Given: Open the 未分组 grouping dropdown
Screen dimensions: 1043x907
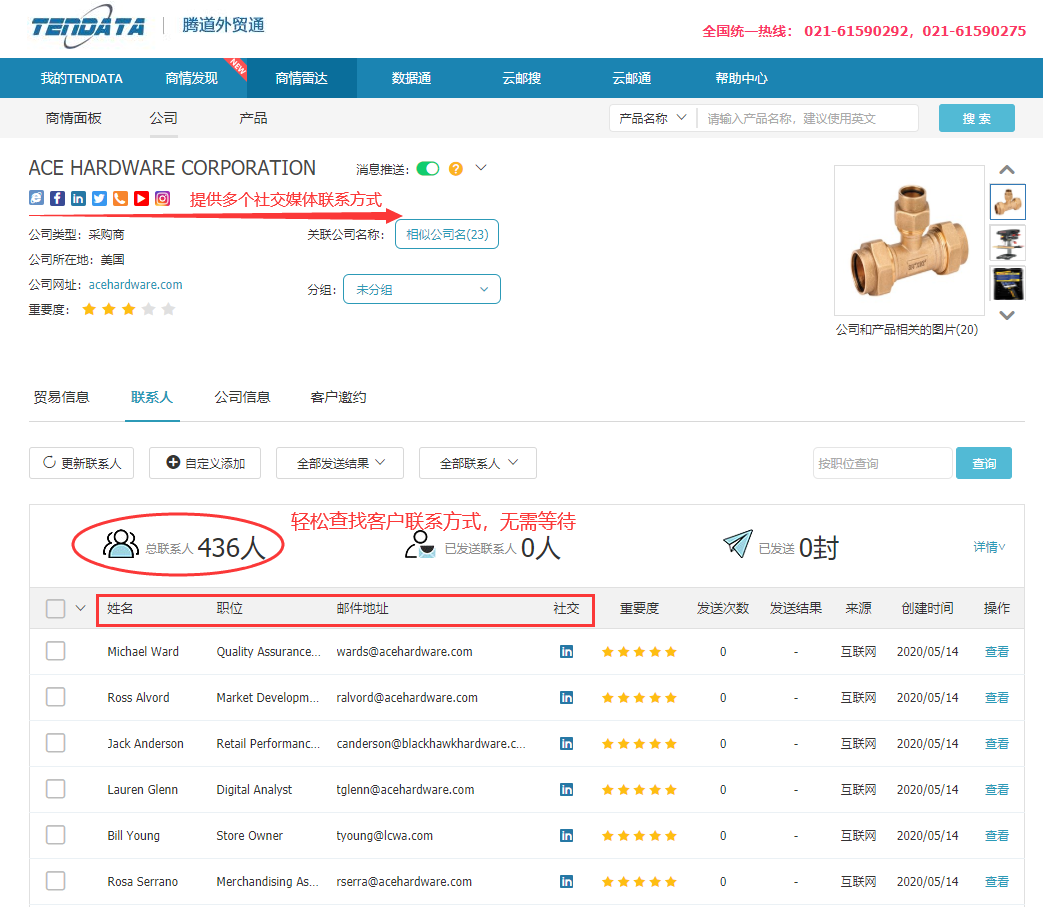Looking at the screenshot, I should coord(421,288).
